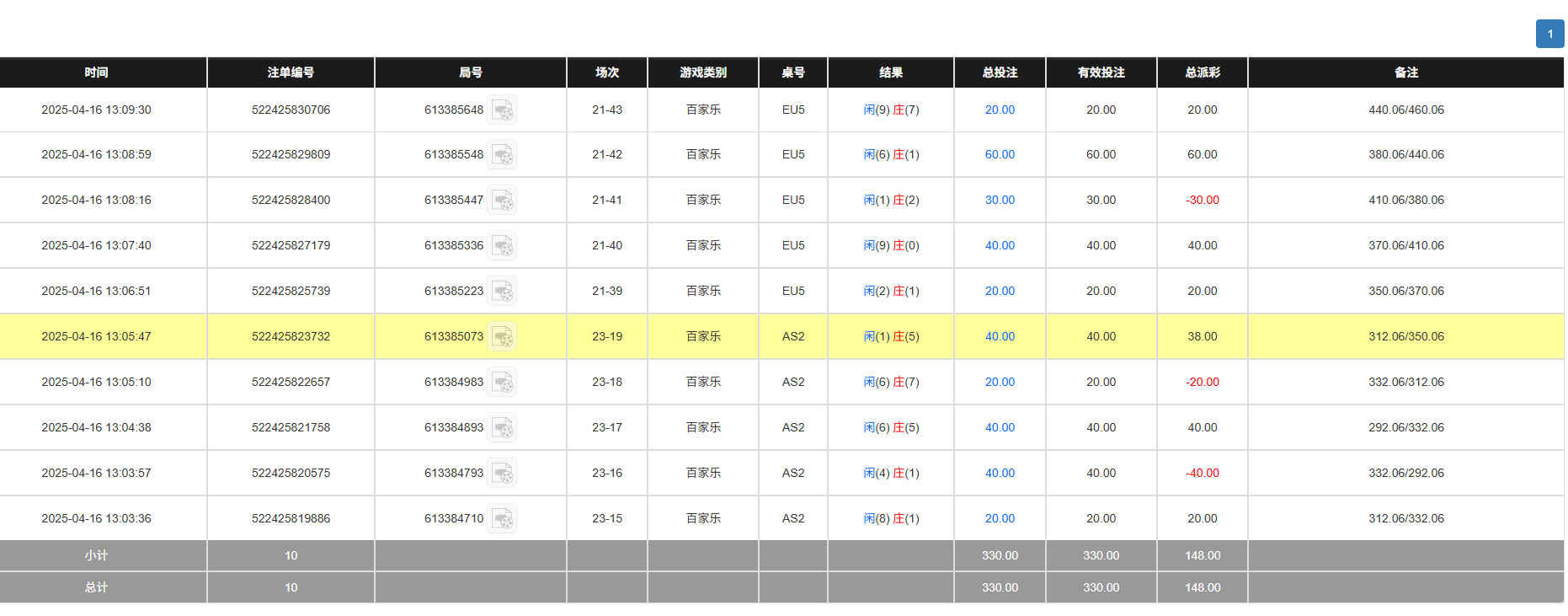
Task: Click the film icon next to round 613384893
Action: 503,427
